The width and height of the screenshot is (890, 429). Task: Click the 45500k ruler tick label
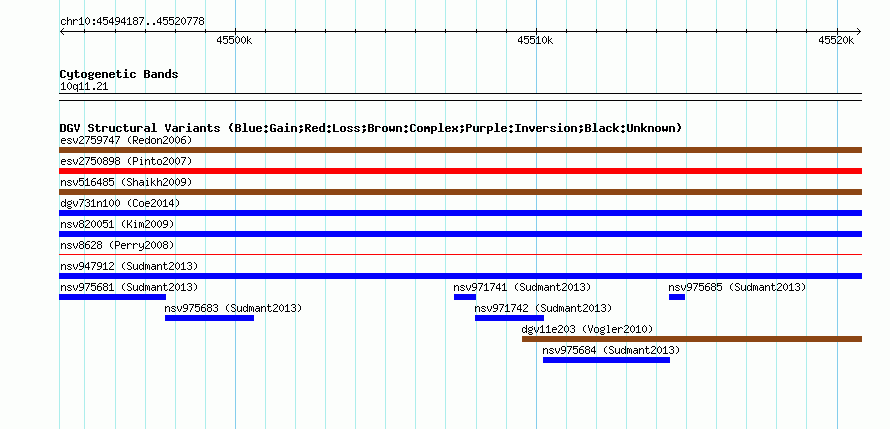[x=234, y=40]
